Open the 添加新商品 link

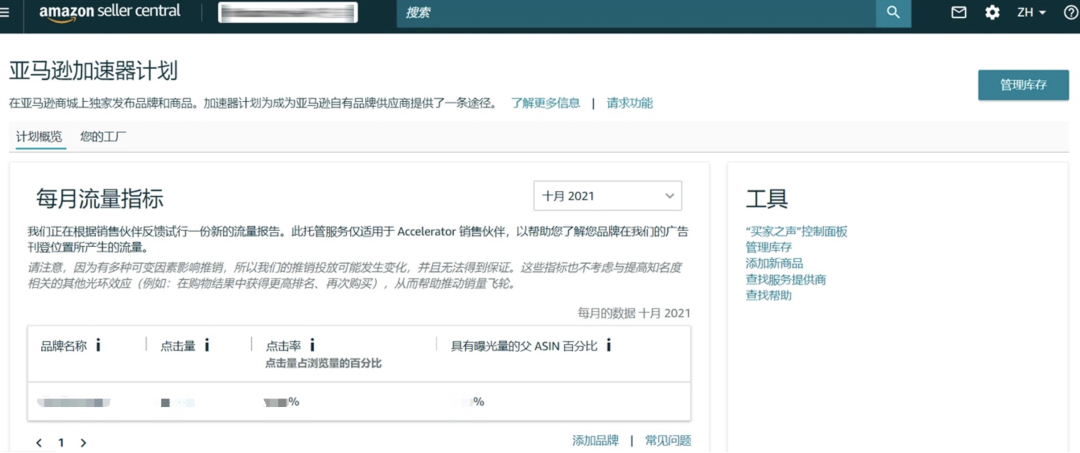coord(774,263)
